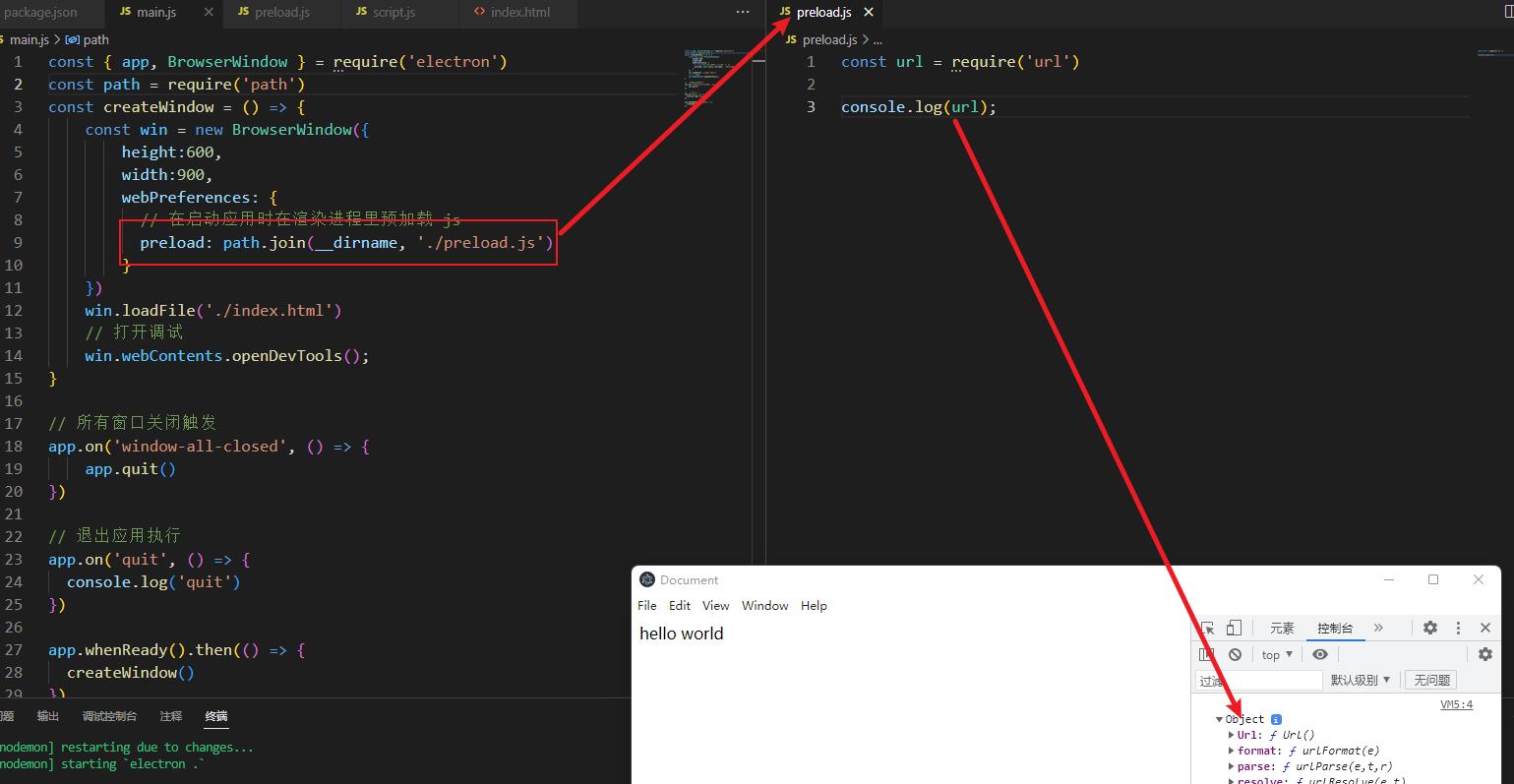1514x784 pixels.
Task: Click the 无问题 issues button
Action: click(1431, 680)
